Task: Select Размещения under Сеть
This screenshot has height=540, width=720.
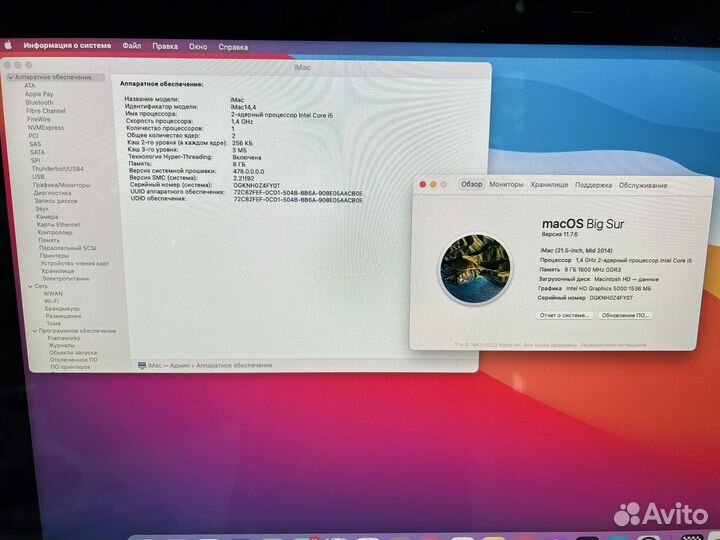Action: coord(63,316)
